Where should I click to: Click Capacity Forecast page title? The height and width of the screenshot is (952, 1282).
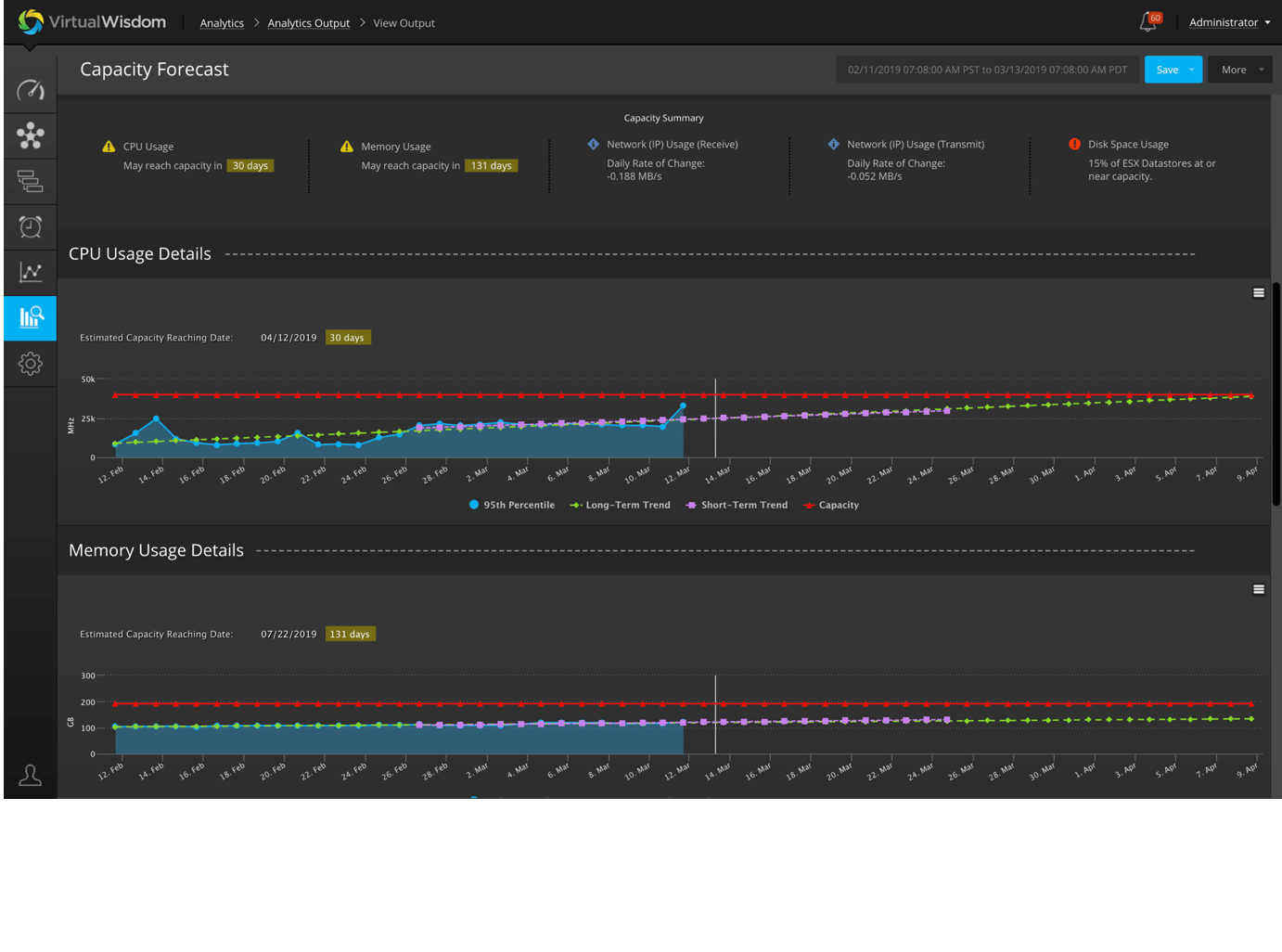pos(154,70)
